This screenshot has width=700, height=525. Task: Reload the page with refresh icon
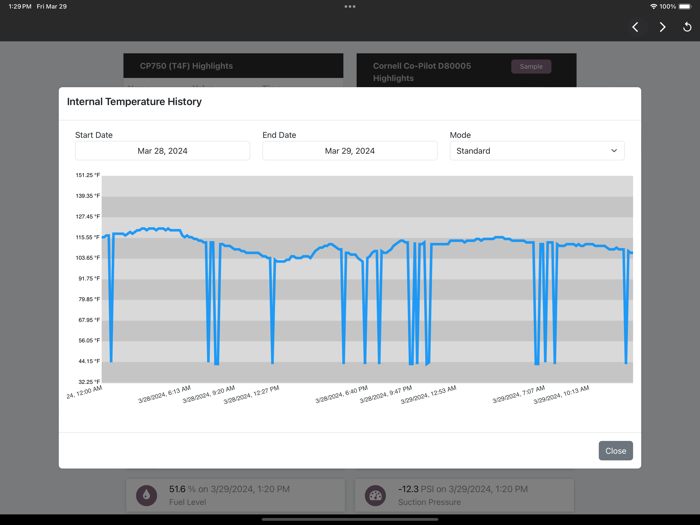[x=687, y=27]
